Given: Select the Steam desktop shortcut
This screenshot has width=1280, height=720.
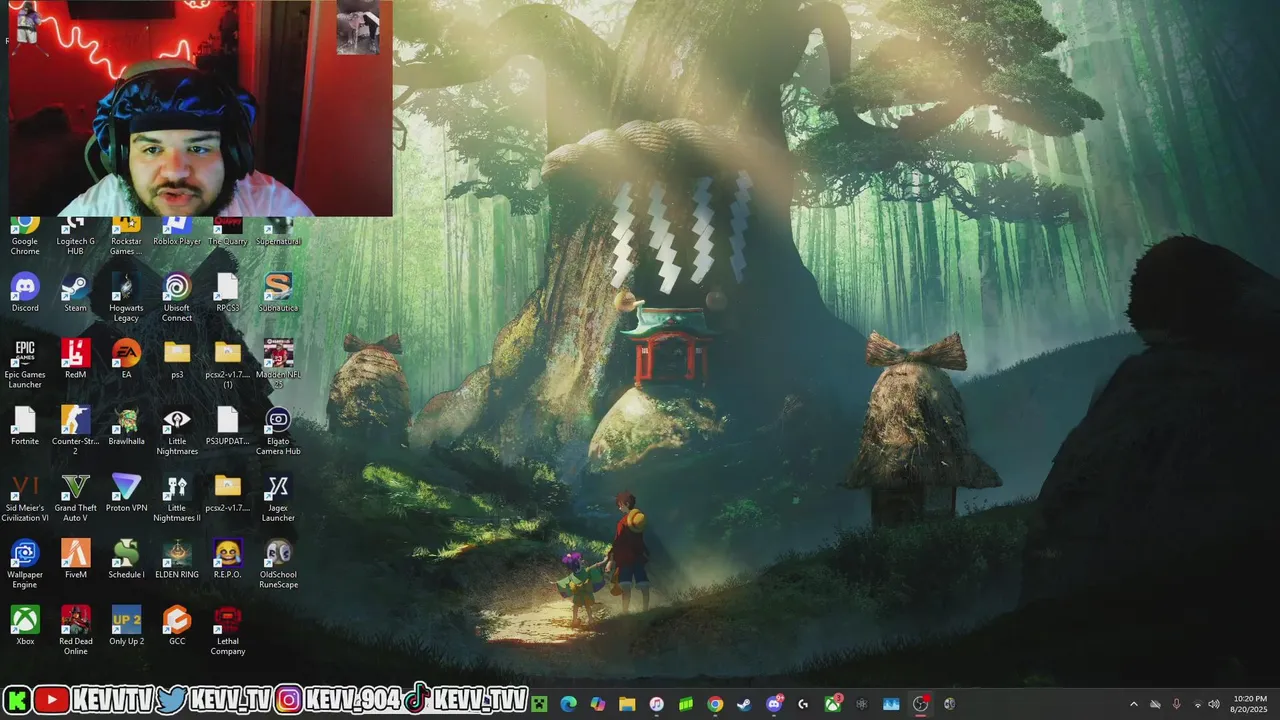Looking at the screenshot, I should (x=76, y=293).
